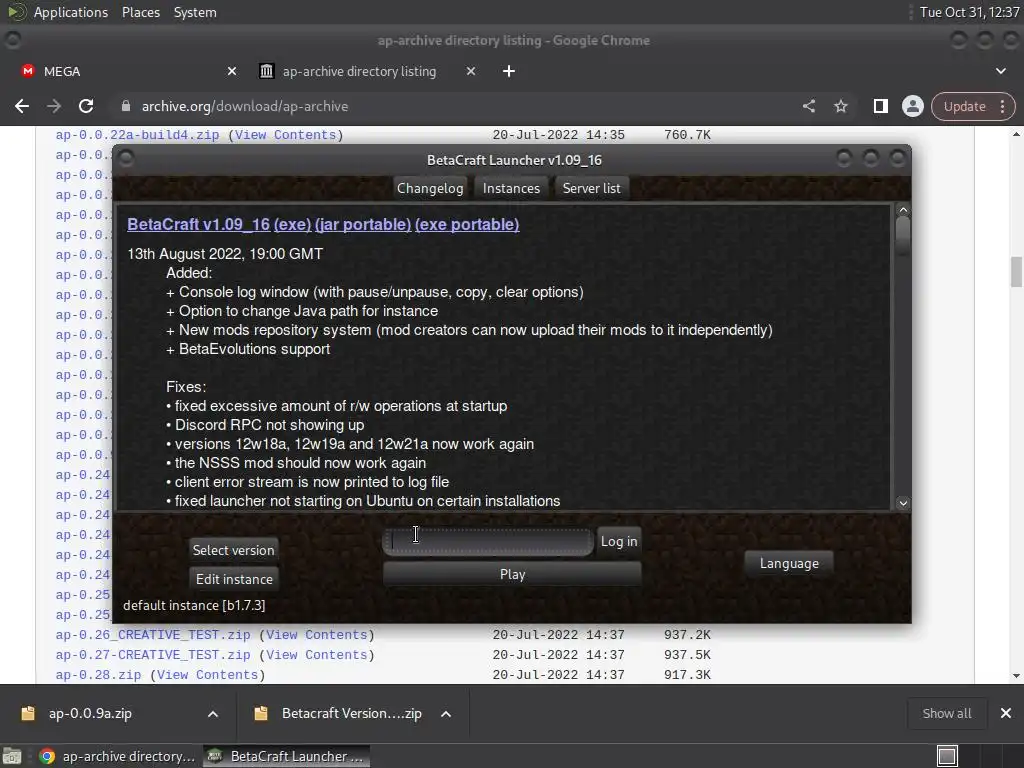The height and width of the screenshot is (768, 1024).
Task: Open Chrome three-dot menu
Action: click(1002, 106)
